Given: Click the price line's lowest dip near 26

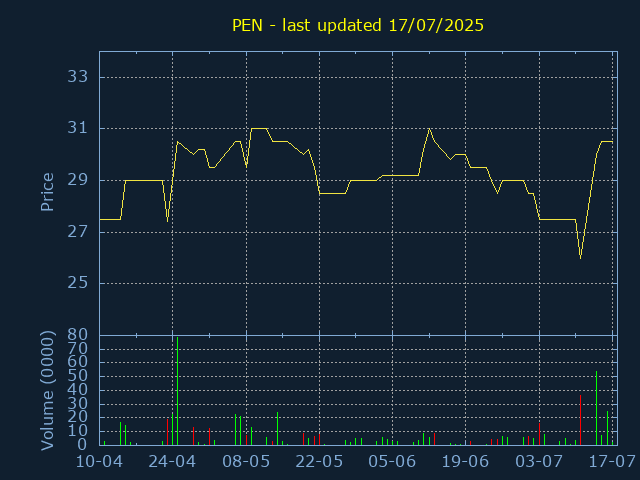Looking at the screenshot, I should pyautogui.click(x=580, y=258).
